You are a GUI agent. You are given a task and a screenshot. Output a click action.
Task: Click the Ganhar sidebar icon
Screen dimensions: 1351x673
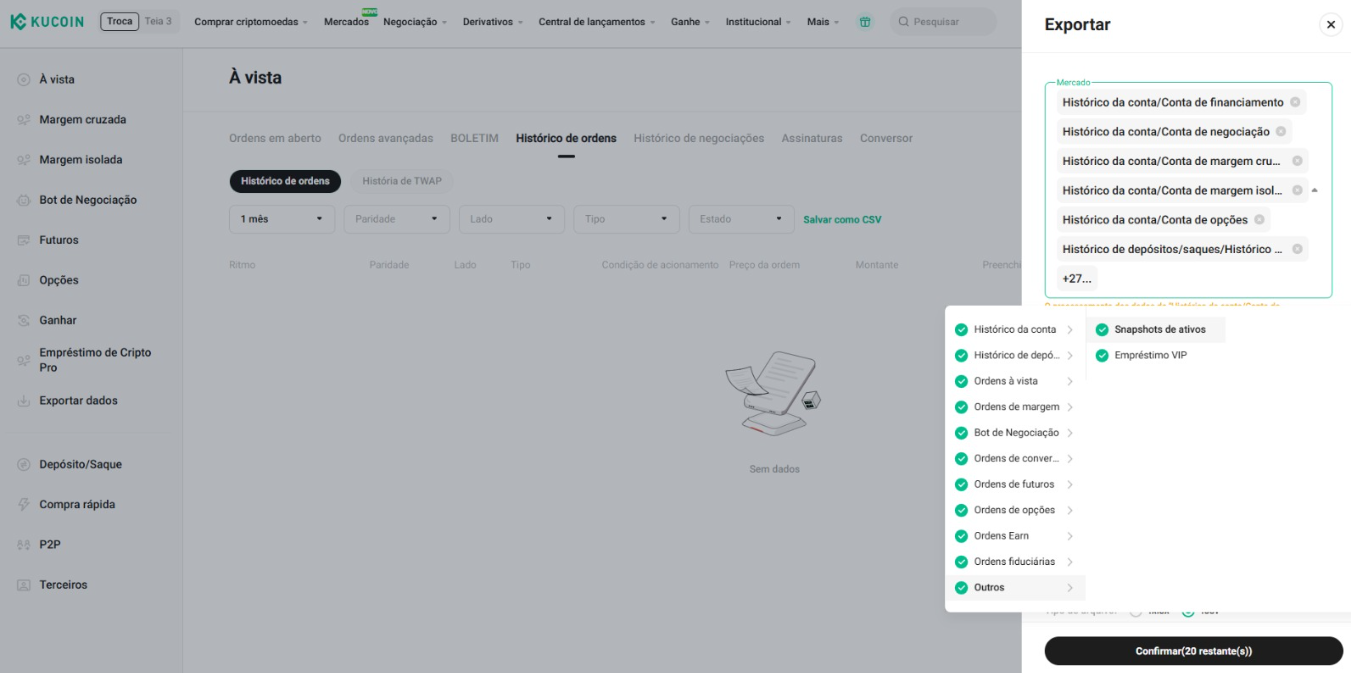pyautogui.click(x=23, y=320)
